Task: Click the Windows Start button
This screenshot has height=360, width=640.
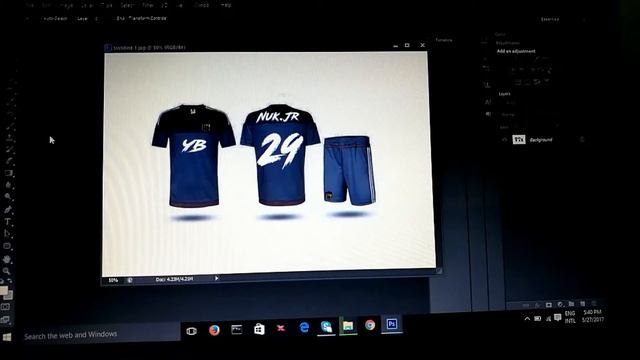Action: (7, 337)
